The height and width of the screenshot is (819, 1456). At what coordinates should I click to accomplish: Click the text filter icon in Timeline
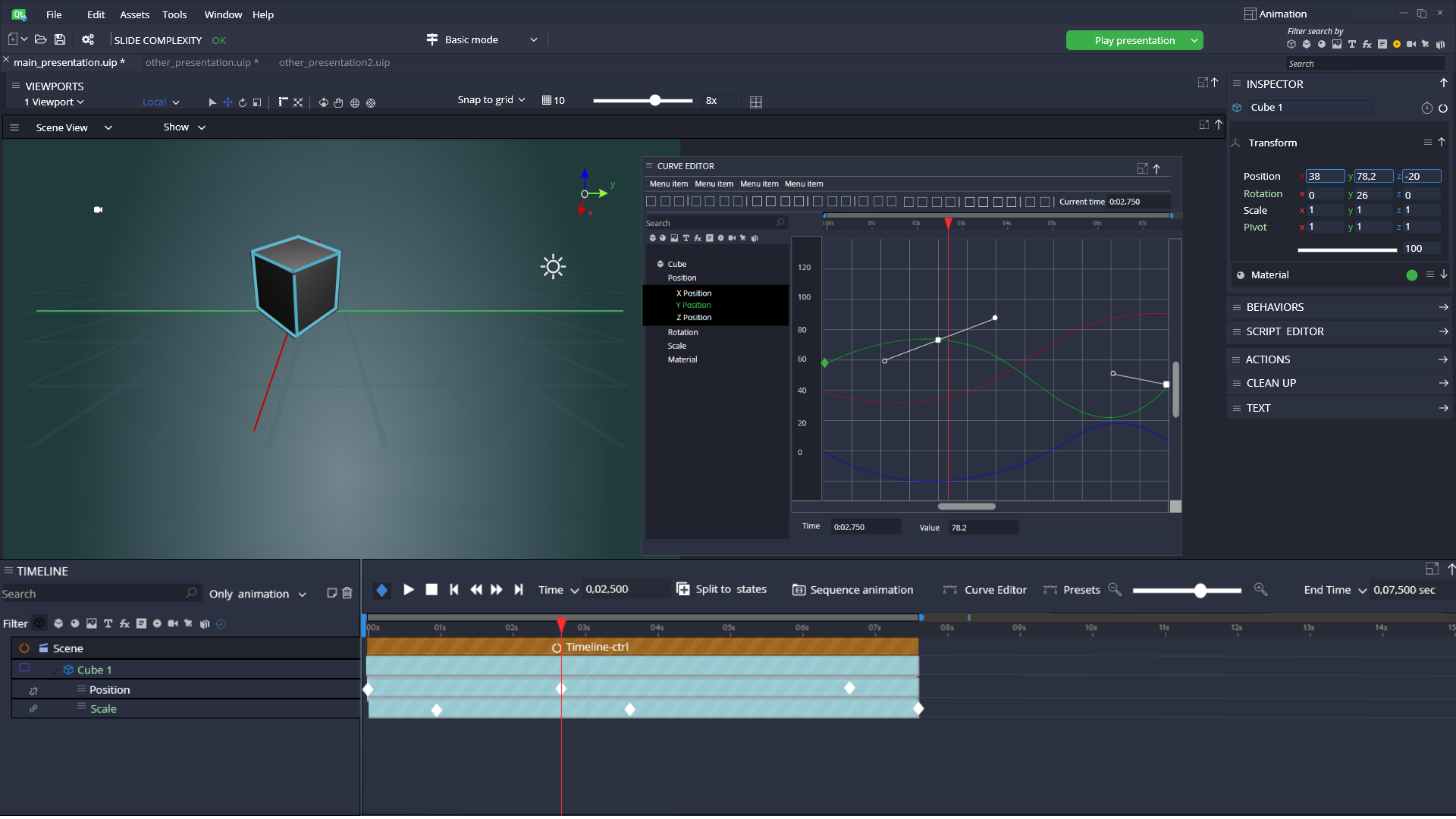(108, 623)
